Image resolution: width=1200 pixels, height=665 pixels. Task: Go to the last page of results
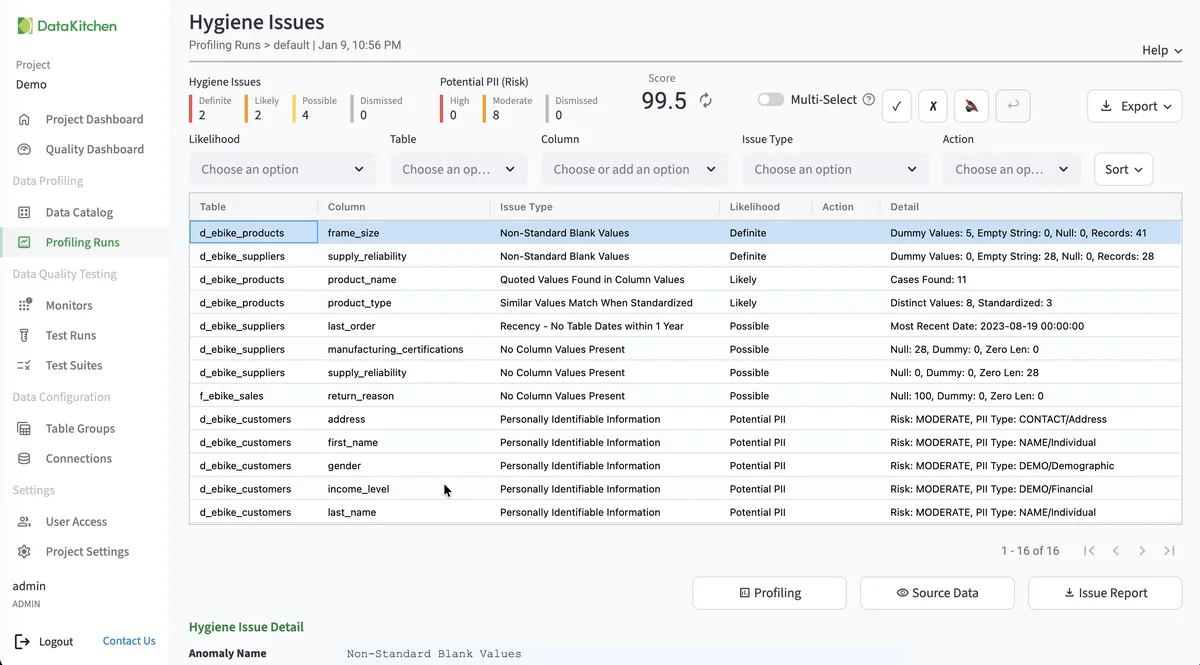point(1168,551)
